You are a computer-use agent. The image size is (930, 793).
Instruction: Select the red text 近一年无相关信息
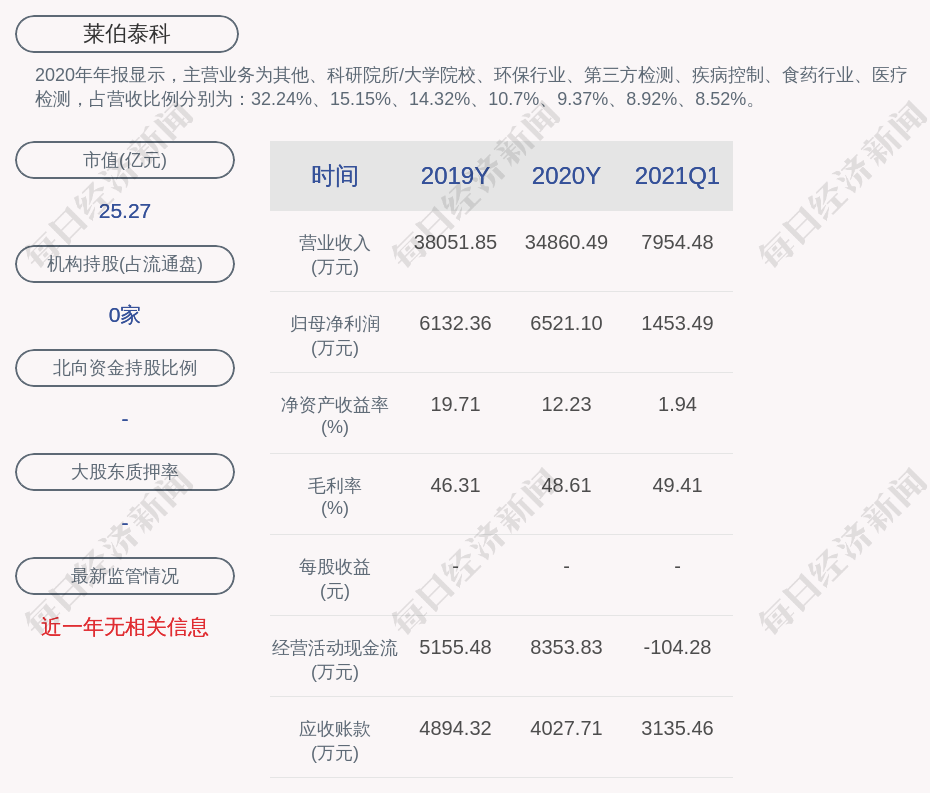pyautogui.click(x=125, y=627)
